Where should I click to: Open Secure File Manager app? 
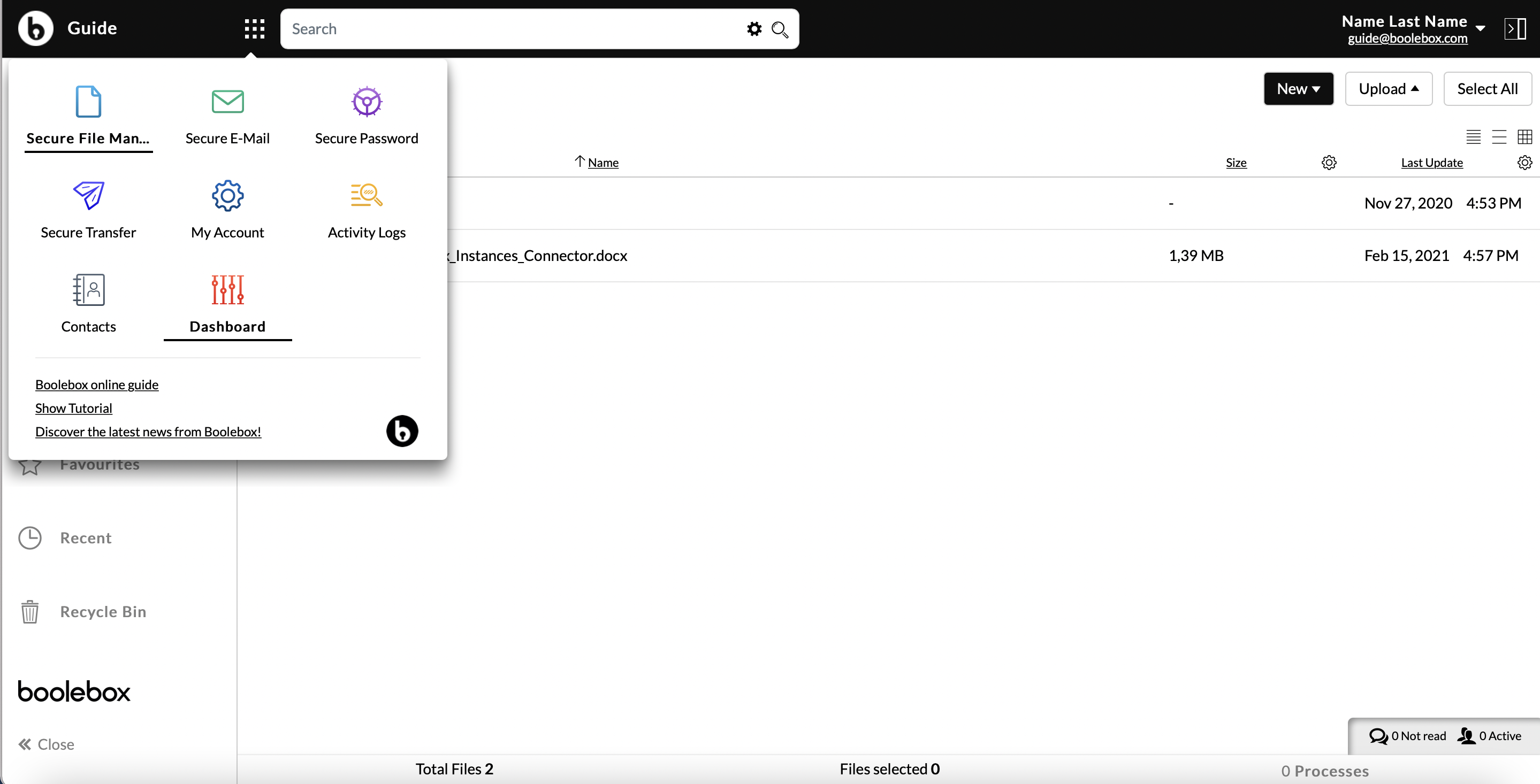pos(88,116)
